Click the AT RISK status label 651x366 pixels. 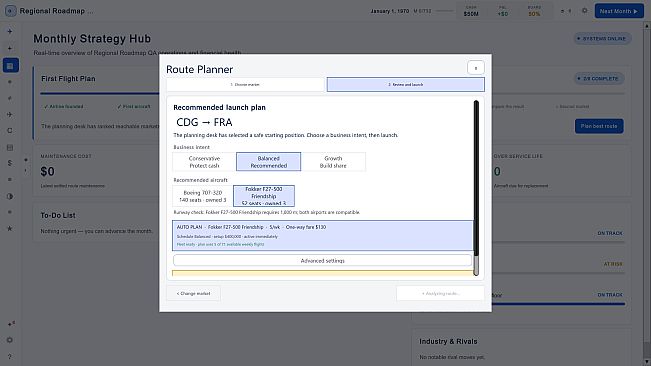click(613, 264)
